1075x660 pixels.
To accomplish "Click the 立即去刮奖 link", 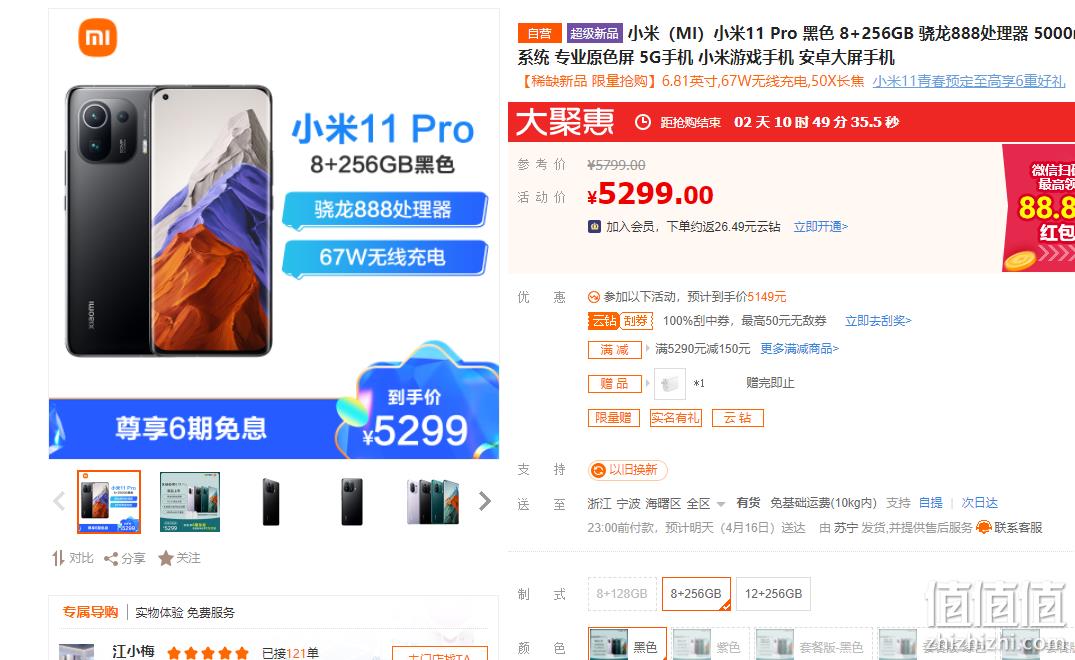I will pyautogui.click(x=878, y=321).
